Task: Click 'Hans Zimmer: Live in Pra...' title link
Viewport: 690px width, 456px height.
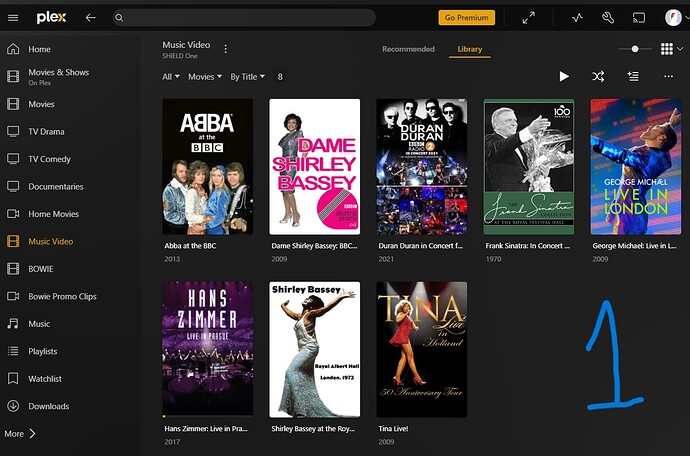Action: pos(206,429)
